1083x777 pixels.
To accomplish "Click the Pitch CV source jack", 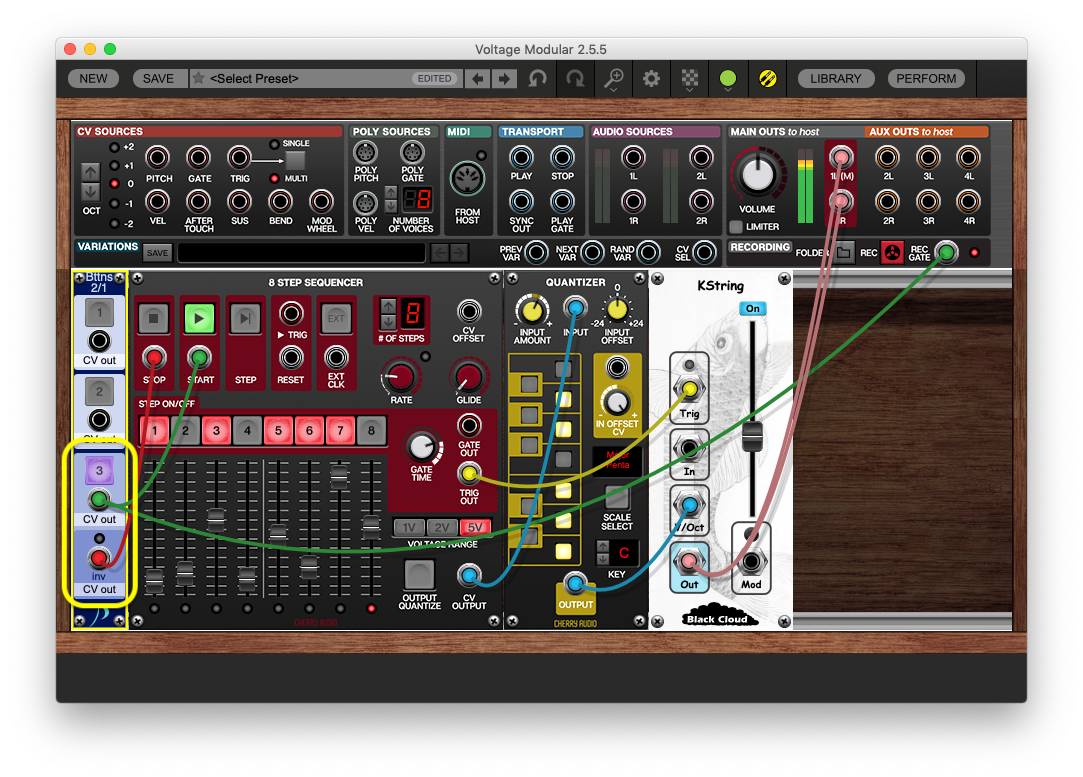I will (157, 158).
